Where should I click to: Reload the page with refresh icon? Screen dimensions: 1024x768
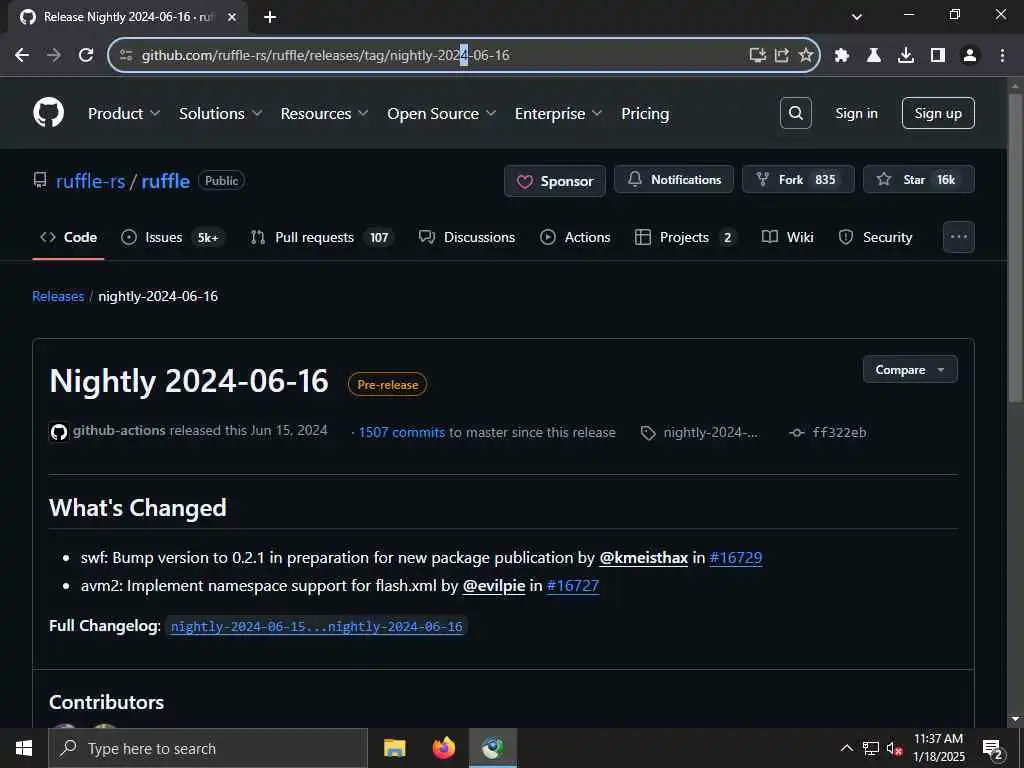[x=86, y=55]
